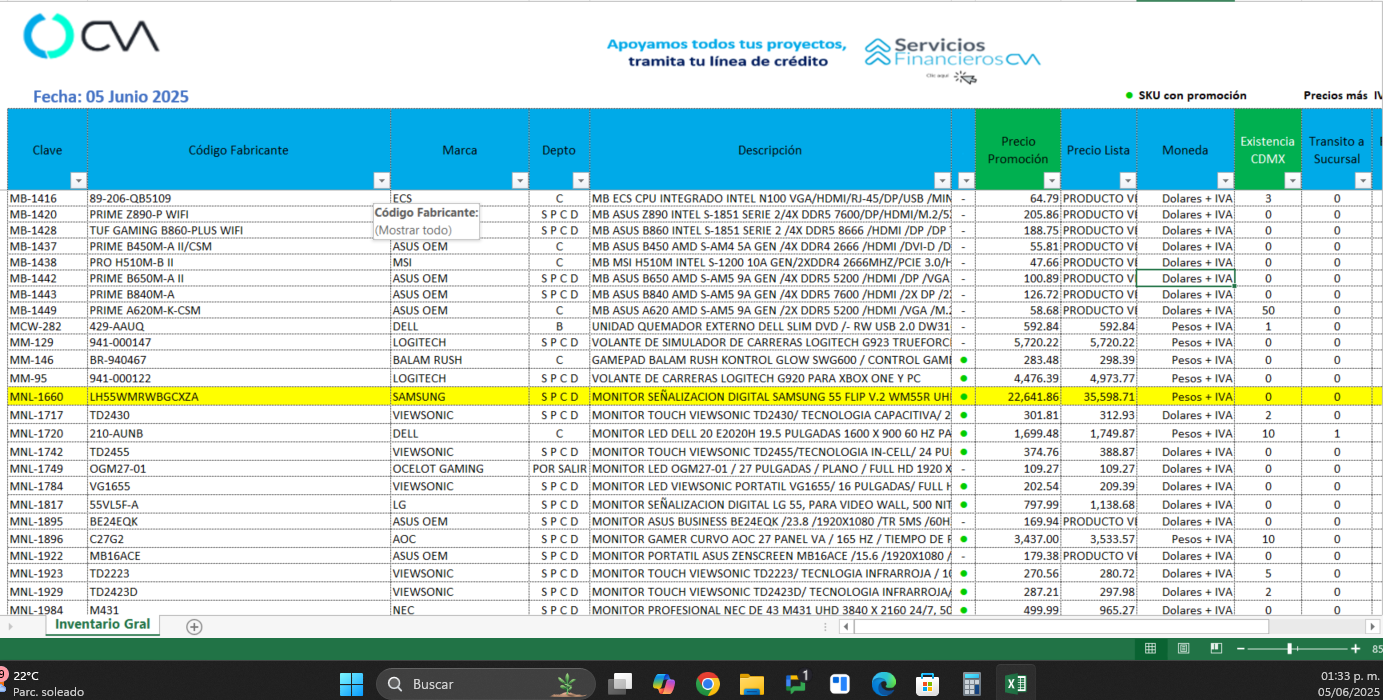This screenshot has height=700, width=1383.
Task: Open Microsoft Store from taskbar
Action: tap(927, 684)
